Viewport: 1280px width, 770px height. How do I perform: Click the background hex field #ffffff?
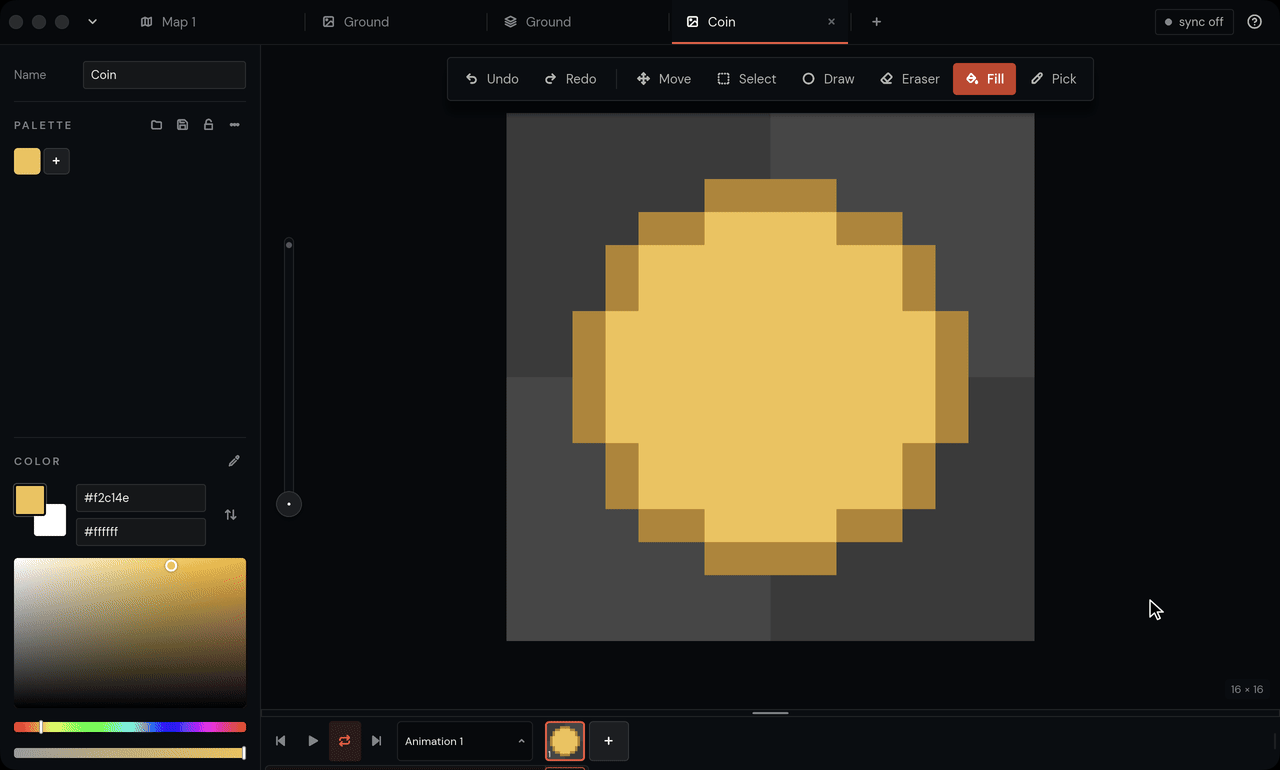point(141,532)
